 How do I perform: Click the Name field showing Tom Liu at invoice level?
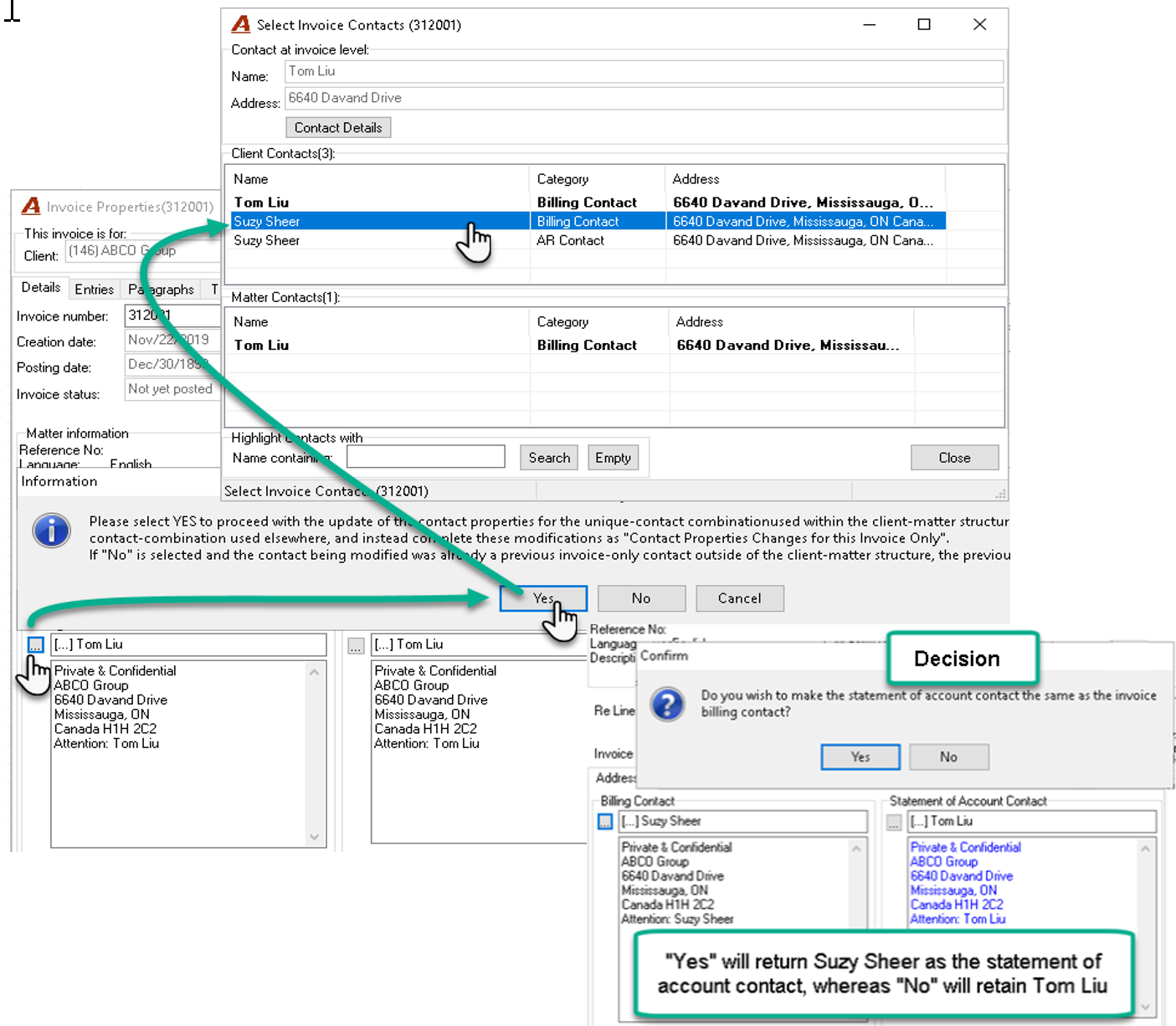pos(644,71)
